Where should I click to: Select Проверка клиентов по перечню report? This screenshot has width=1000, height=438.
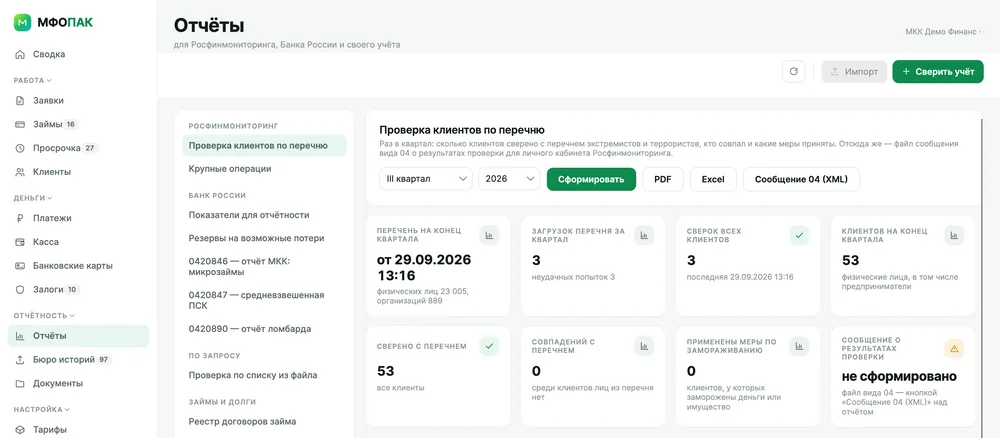[264, 145]
